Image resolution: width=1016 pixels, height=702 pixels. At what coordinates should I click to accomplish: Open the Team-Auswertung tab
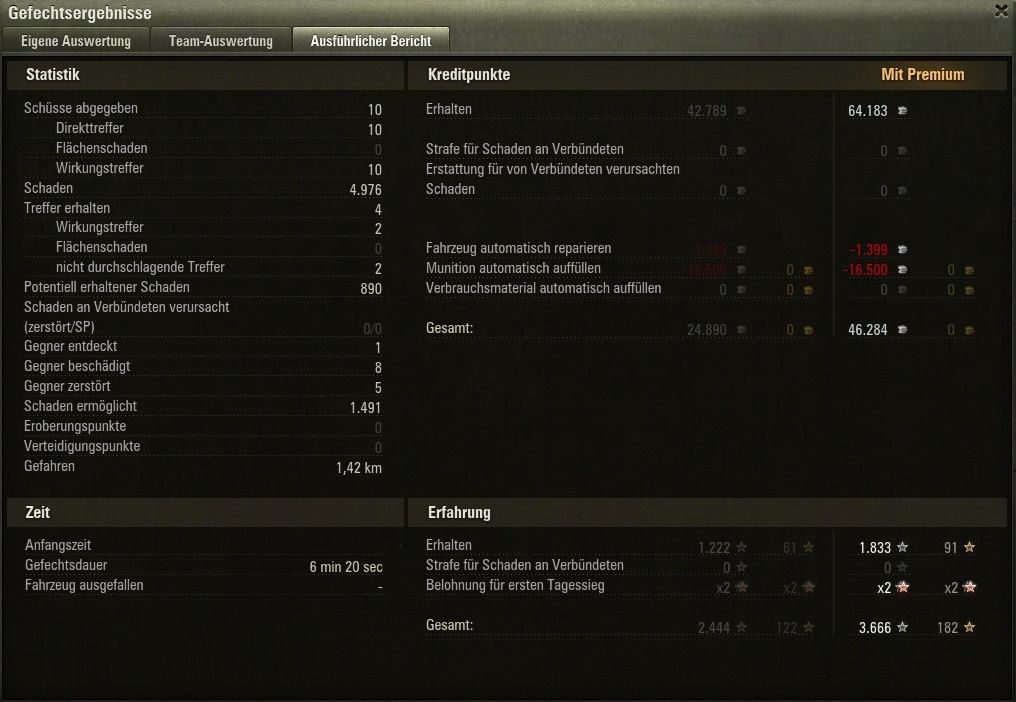221,41
